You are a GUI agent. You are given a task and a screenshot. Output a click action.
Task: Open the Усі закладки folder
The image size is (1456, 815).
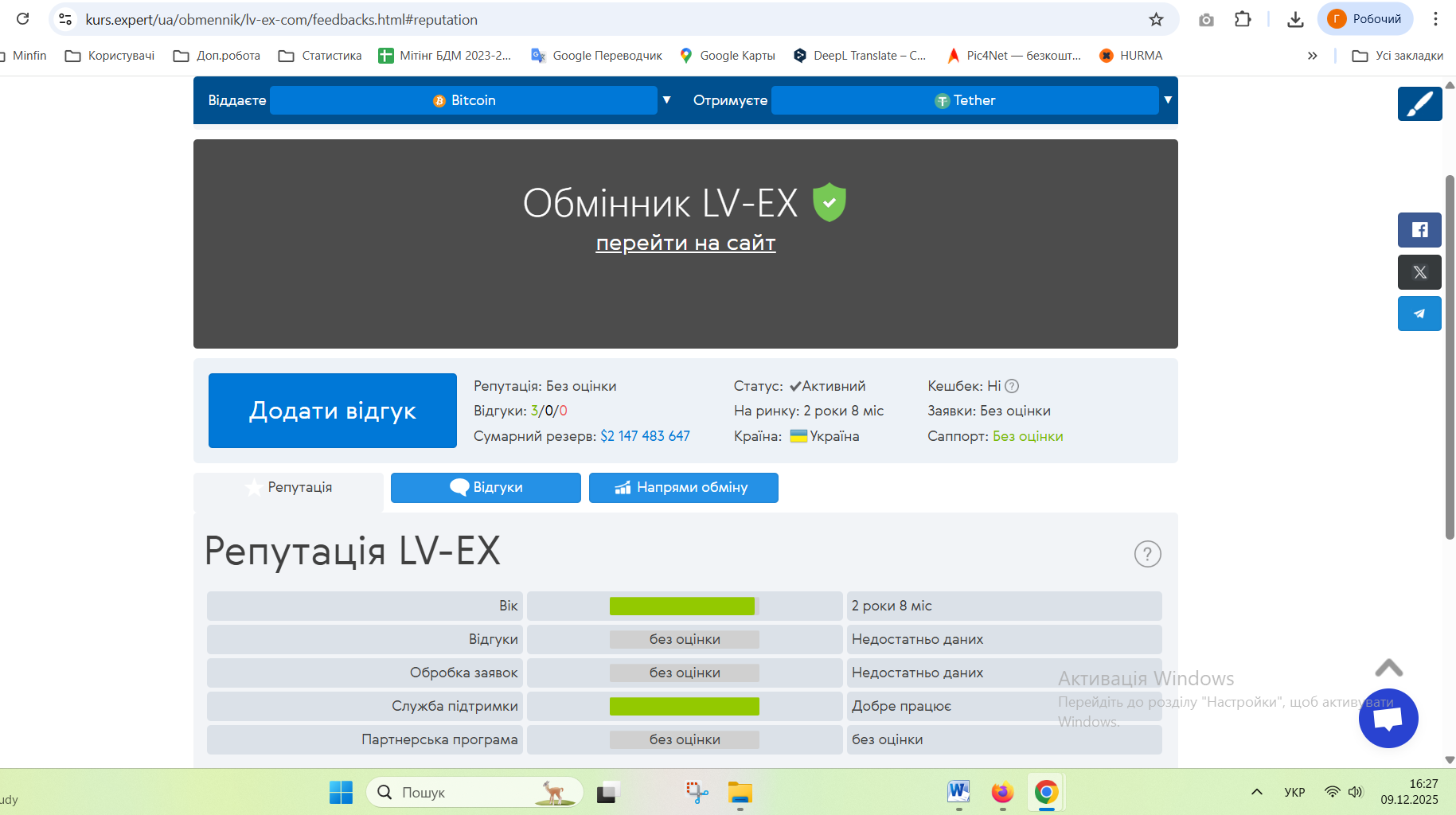click(1398, 56)
